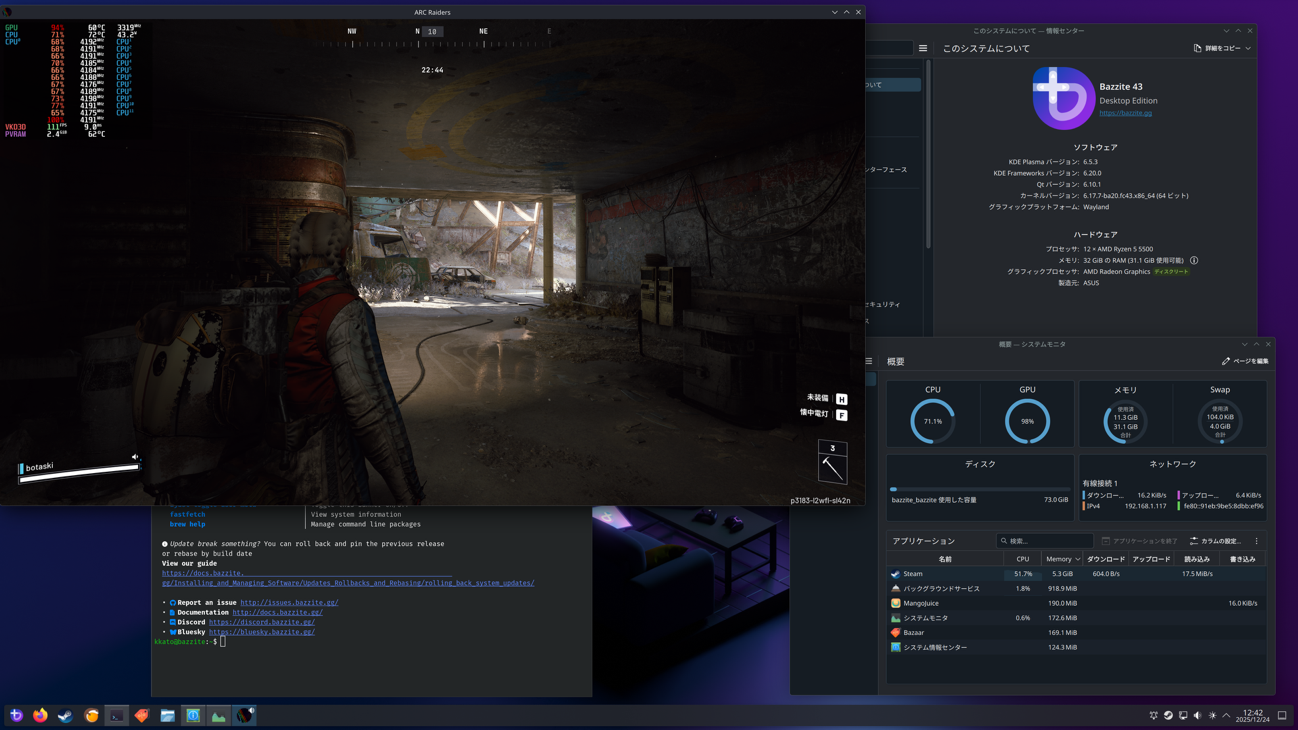Select the highlighted sidebar item in Info Center

point(893,85)
